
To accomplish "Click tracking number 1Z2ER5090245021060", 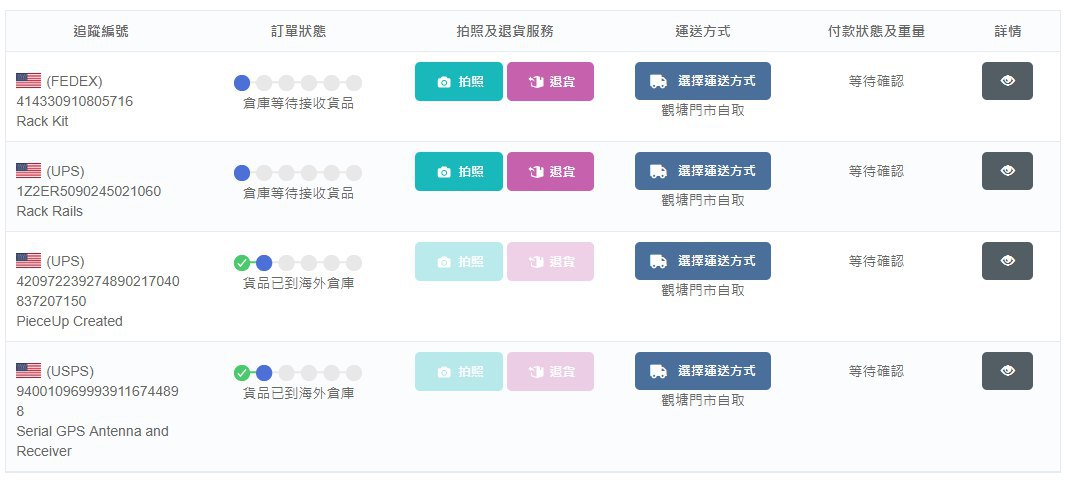I will (x=88, y=191).
